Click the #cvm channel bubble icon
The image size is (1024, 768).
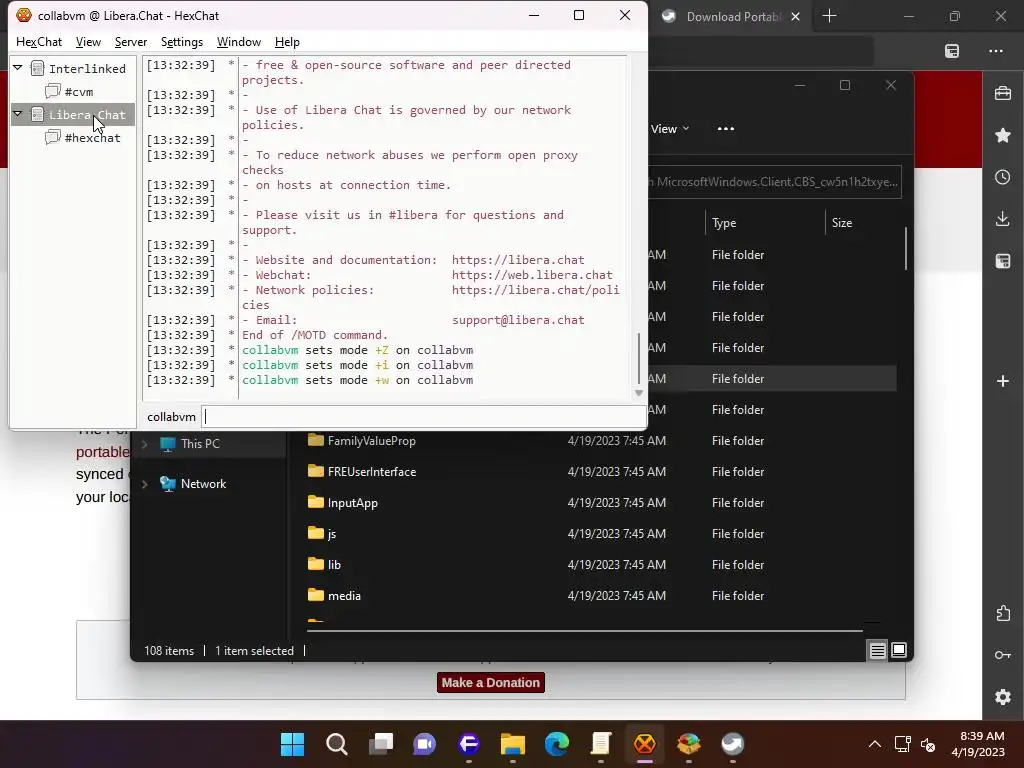click(53, 91)
